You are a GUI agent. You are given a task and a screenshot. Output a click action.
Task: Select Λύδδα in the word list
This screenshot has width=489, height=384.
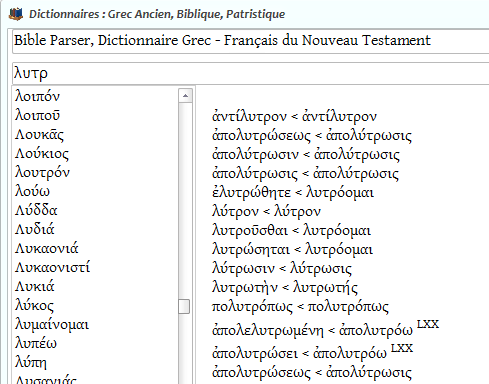[36, 210]
